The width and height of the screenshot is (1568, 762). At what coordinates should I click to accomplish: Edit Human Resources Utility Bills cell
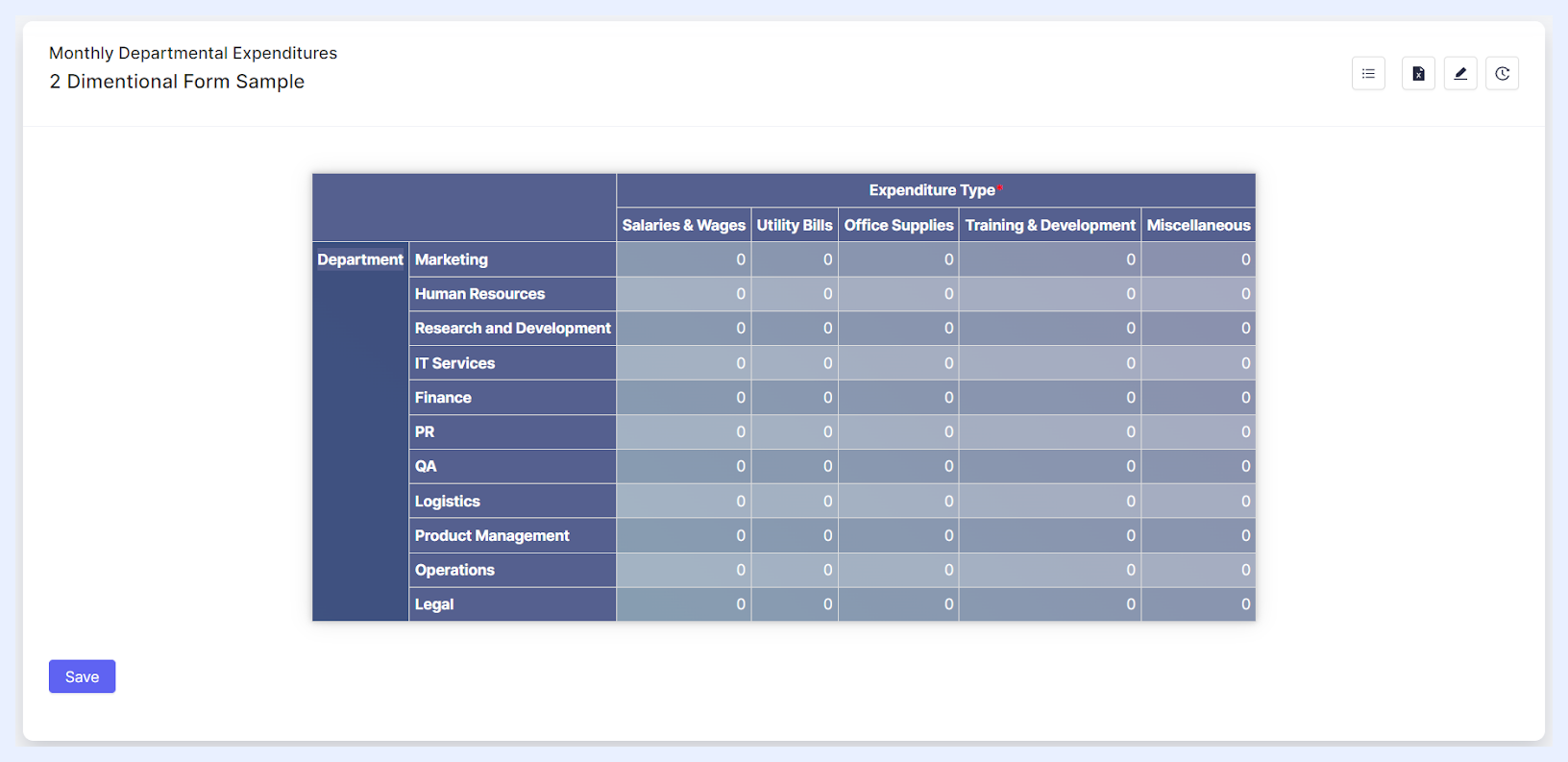click(x=795, y=294)
